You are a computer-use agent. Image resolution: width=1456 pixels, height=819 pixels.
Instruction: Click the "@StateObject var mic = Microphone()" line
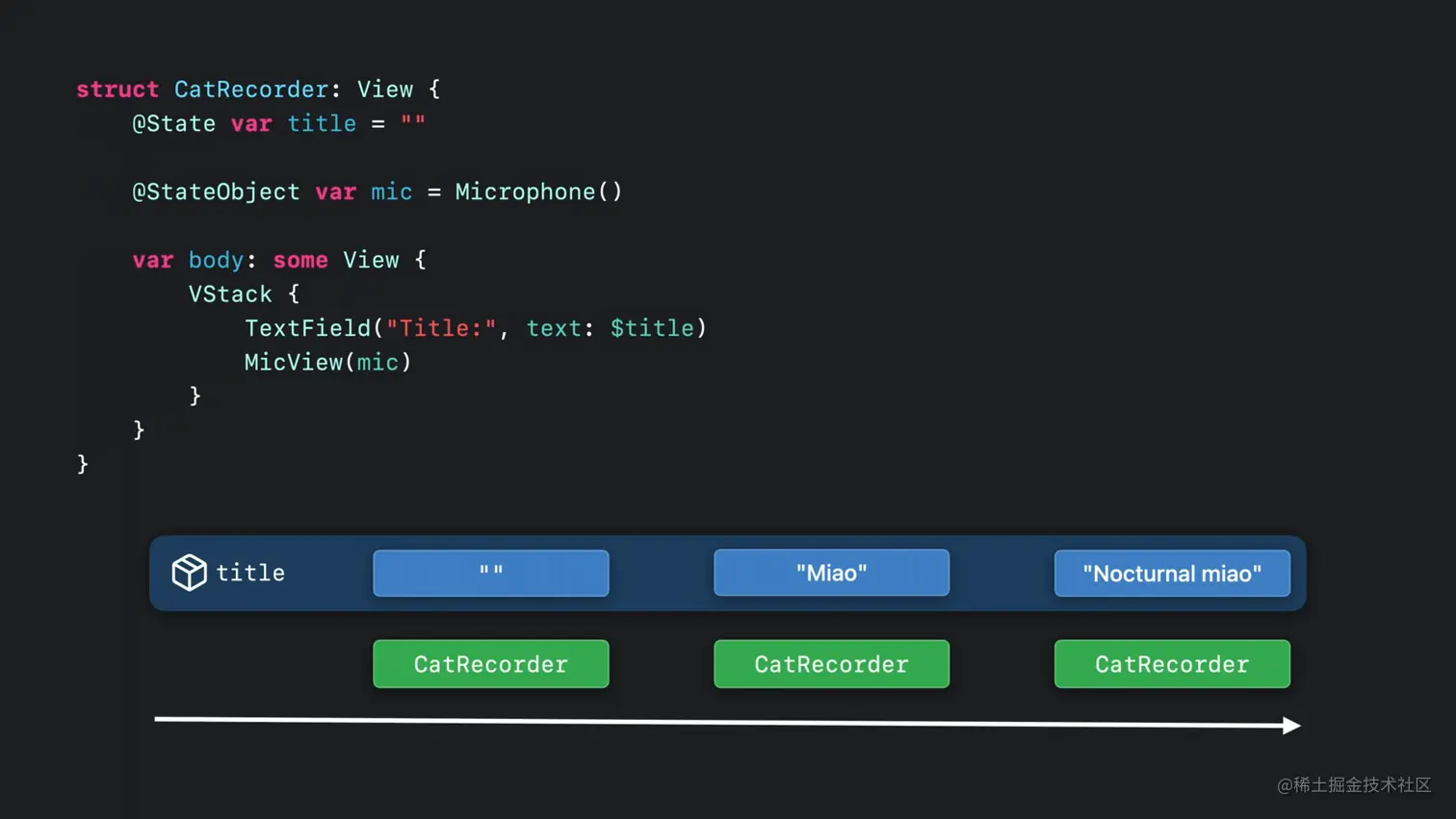(377, 192)
